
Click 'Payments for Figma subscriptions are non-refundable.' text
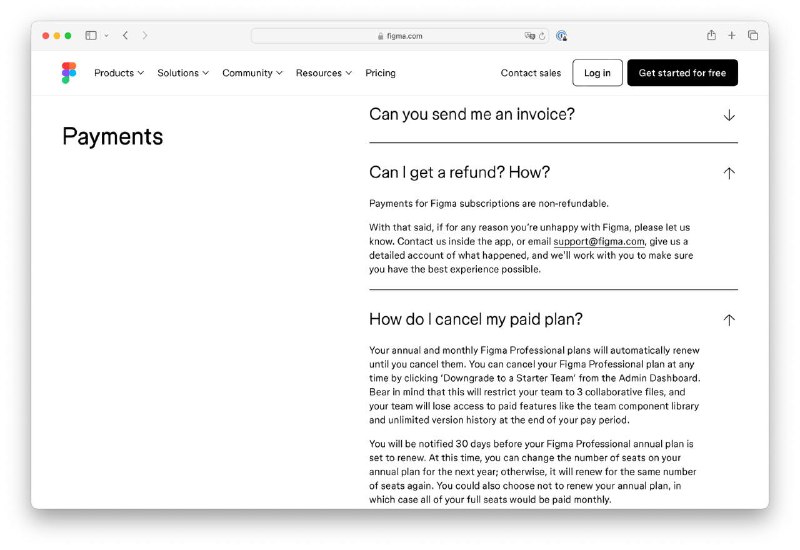click(x=489, y=204)
